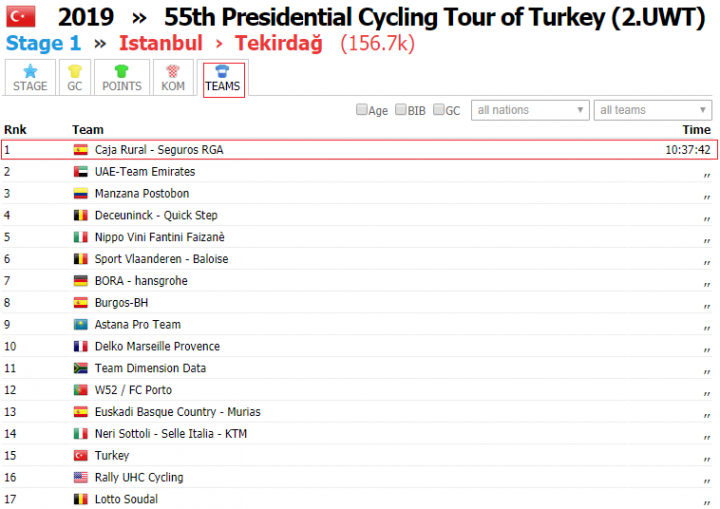Click the Stage 1 heading link

pos(43,44)
